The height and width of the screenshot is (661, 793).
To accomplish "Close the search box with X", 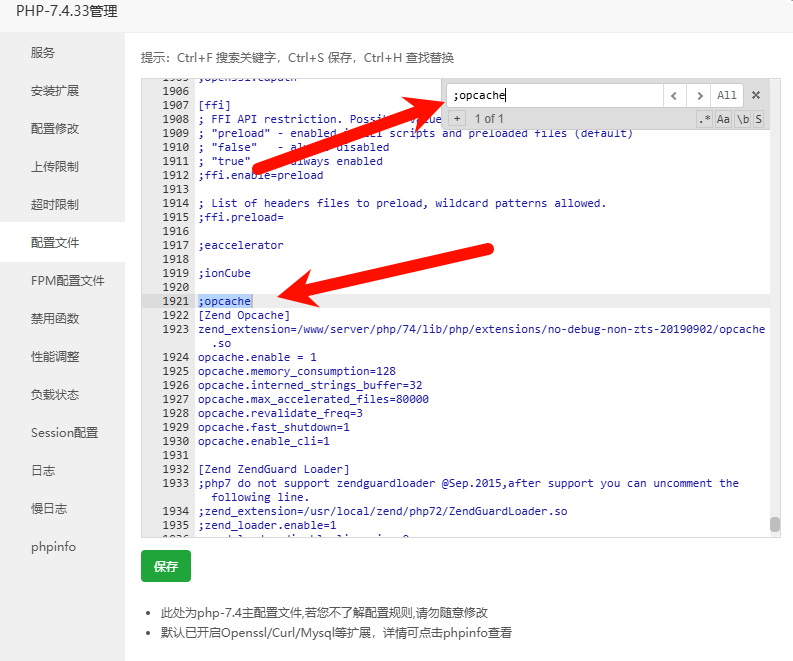I will 756,95.
